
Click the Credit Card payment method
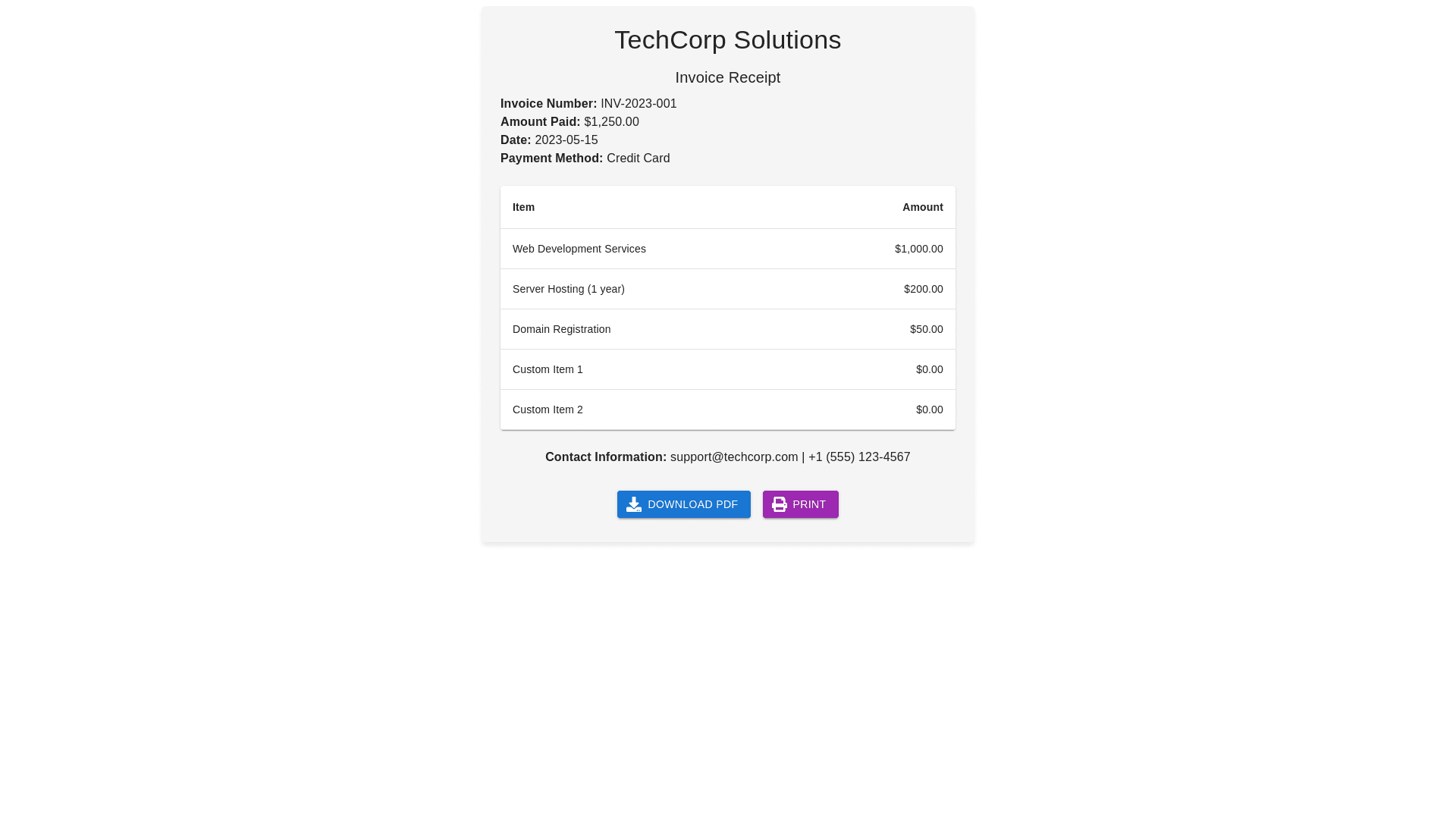[638, 158]
